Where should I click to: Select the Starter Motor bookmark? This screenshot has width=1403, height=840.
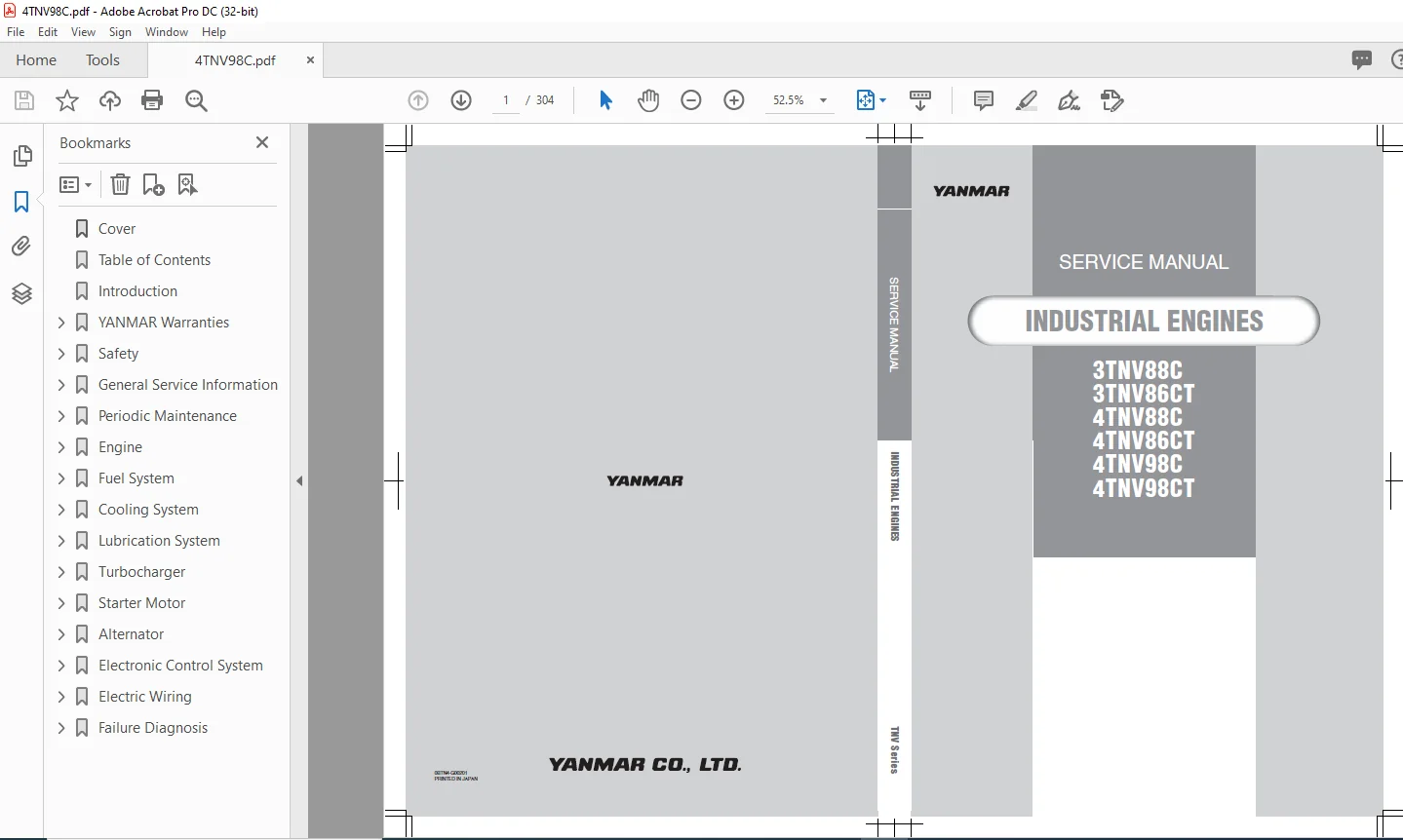(x=141, y=603)
